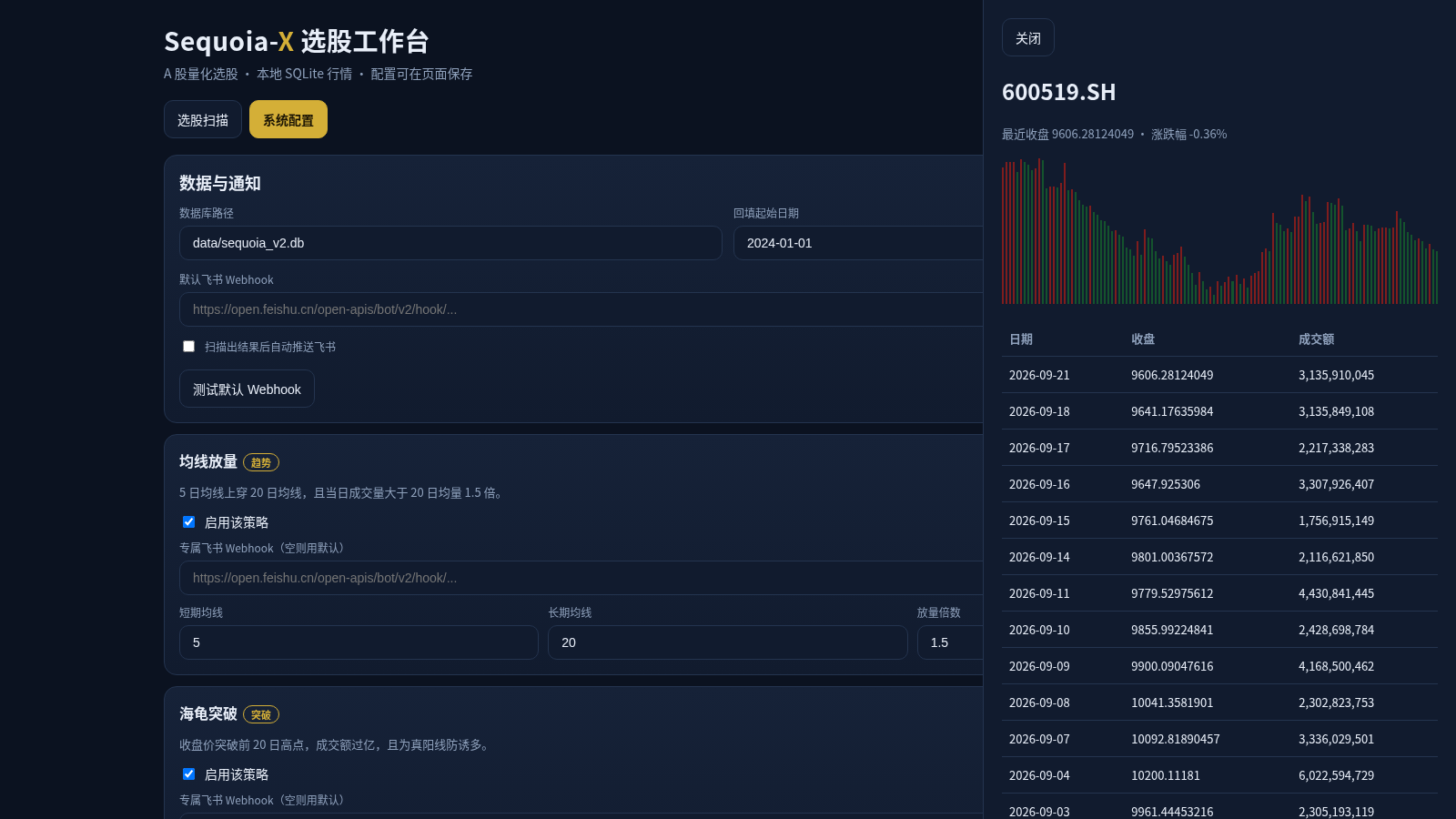
Task: Click the 收盘 column header
Action: coord(1143,339)
